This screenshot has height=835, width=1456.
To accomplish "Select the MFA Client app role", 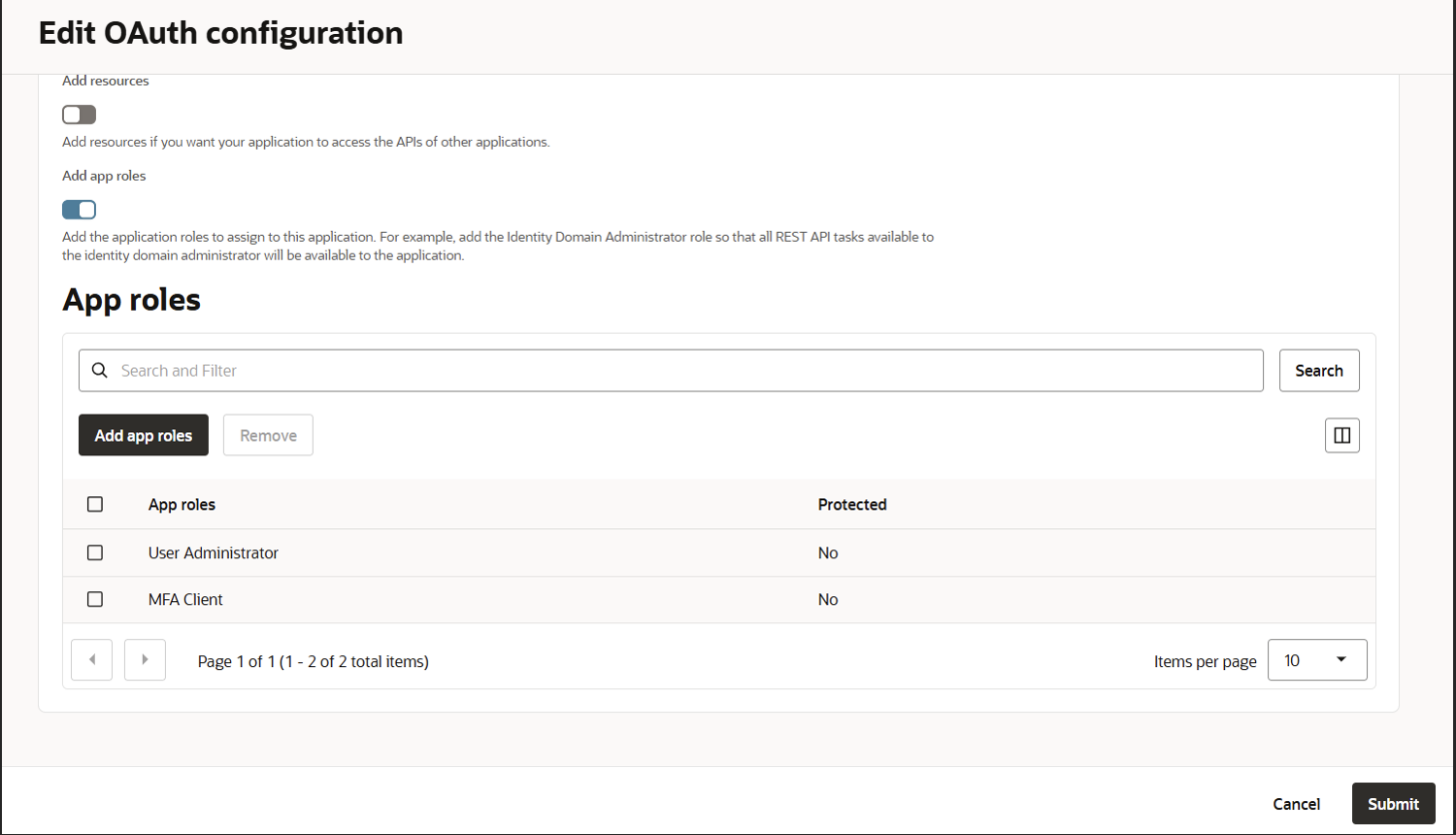I will click(185, 599).
